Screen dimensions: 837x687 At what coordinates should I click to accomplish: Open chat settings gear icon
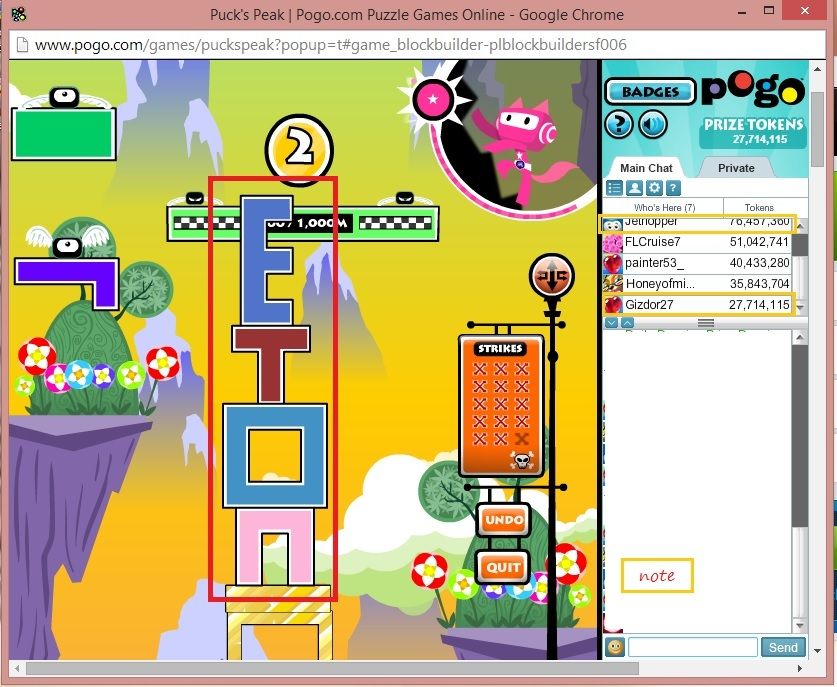tap(654, 188)
